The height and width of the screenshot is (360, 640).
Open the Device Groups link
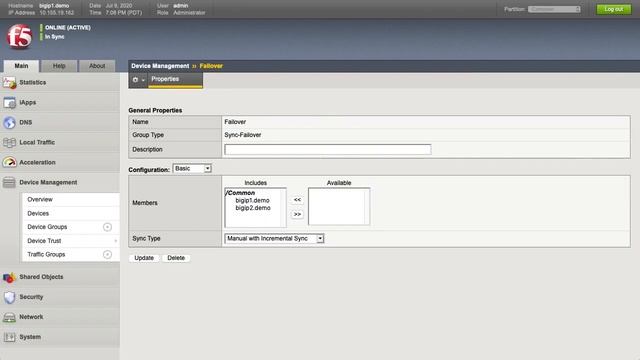[47, 227]
